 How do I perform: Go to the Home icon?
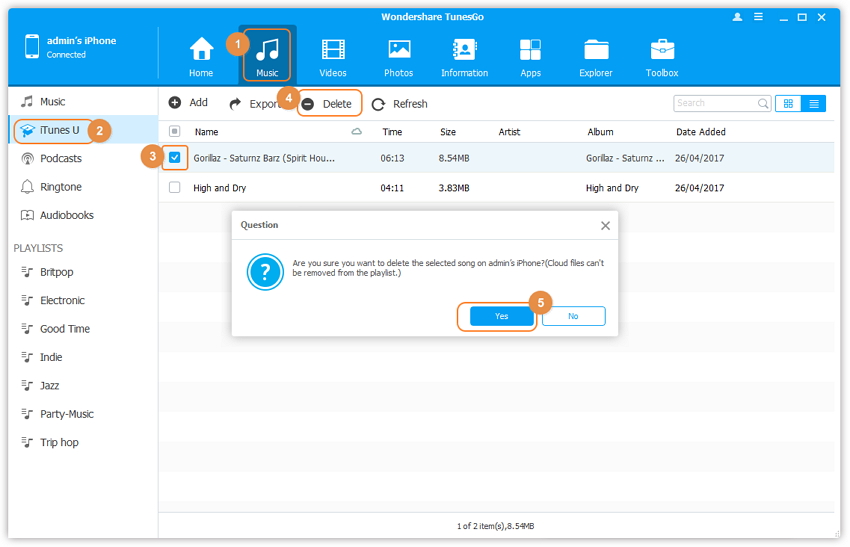(201, 50)
